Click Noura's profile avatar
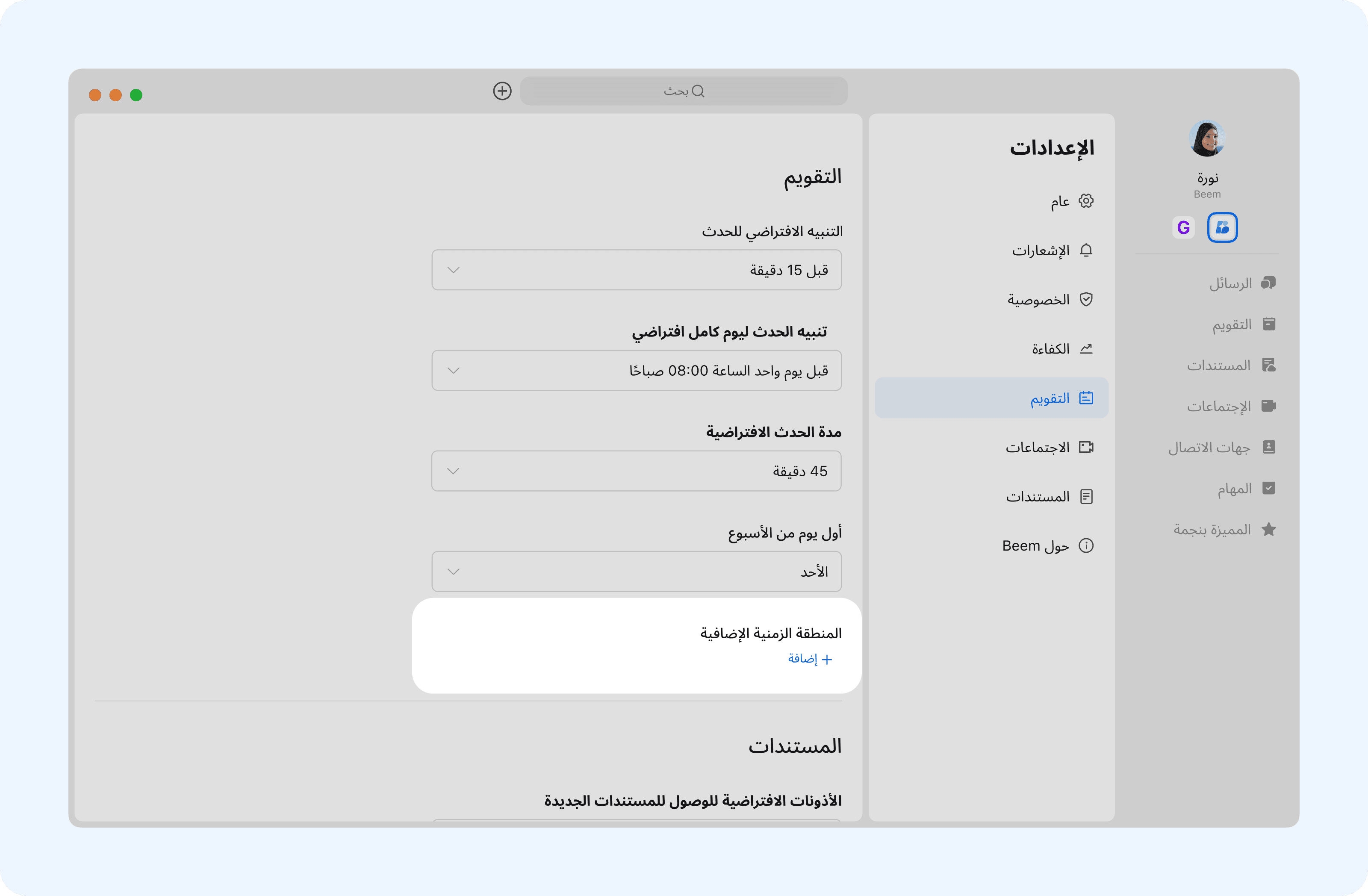The height and width of the screenshot is (896, 1368). pyautogui.click(x=1206, y=139)
